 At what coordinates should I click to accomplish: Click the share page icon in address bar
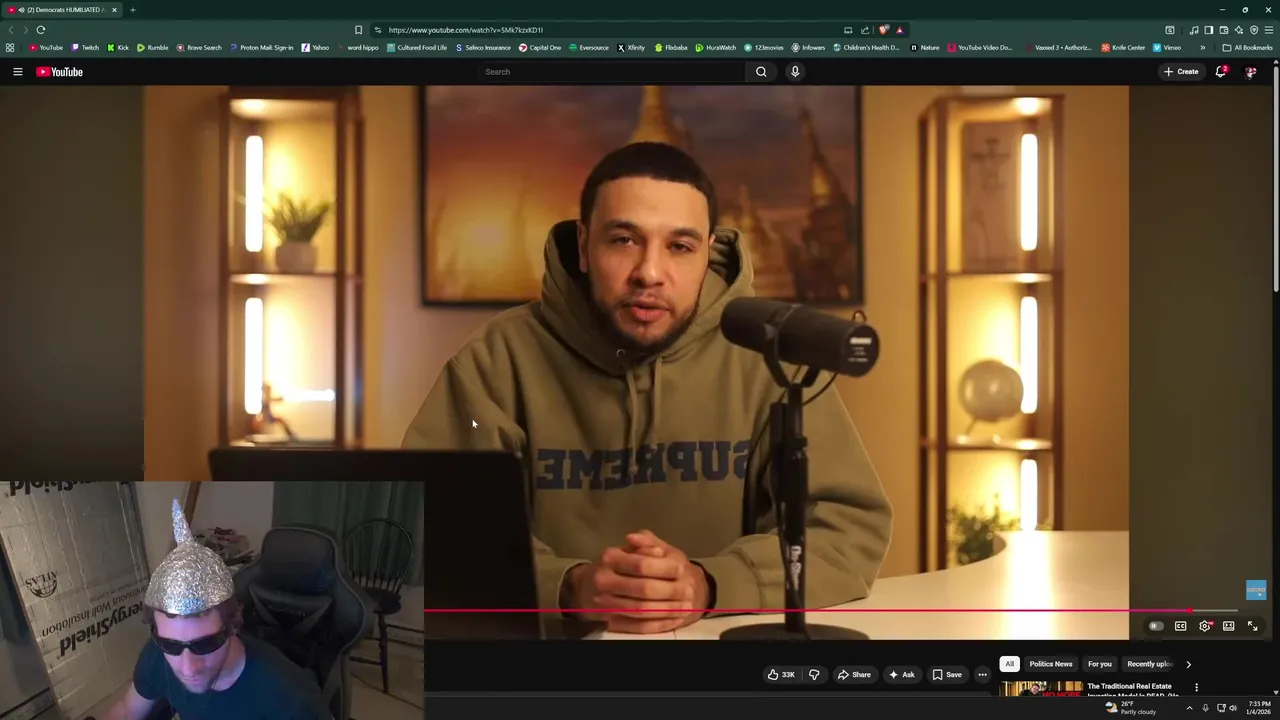865,30
